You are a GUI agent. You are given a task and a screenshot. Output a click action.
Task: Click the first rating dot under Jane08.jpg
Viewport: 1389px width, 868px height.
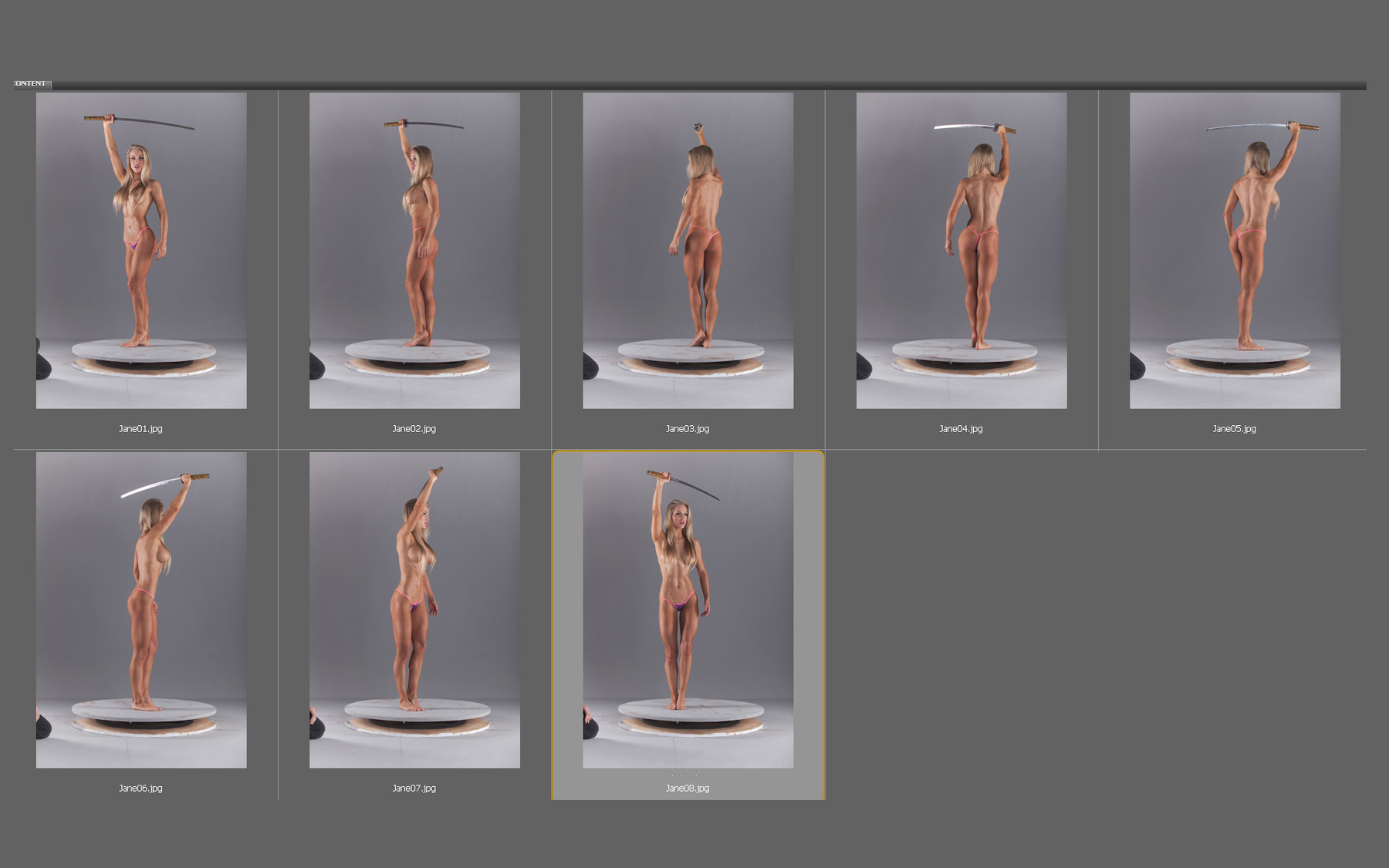pyautogui.click(x=672, y=775)
